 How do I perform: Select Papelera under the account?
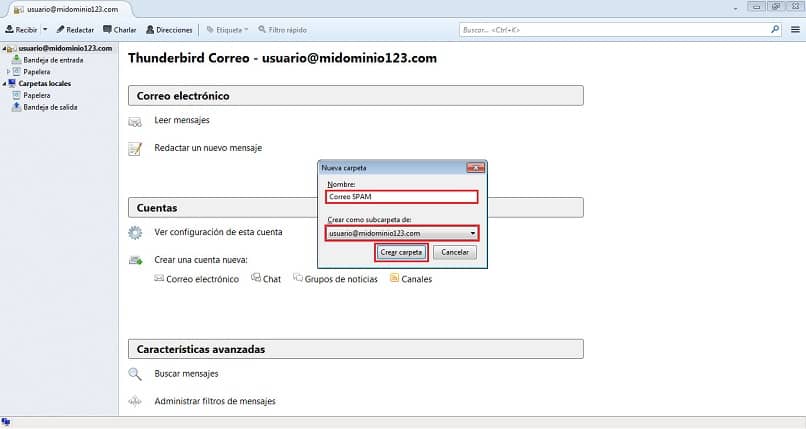[x=36, y=72]
